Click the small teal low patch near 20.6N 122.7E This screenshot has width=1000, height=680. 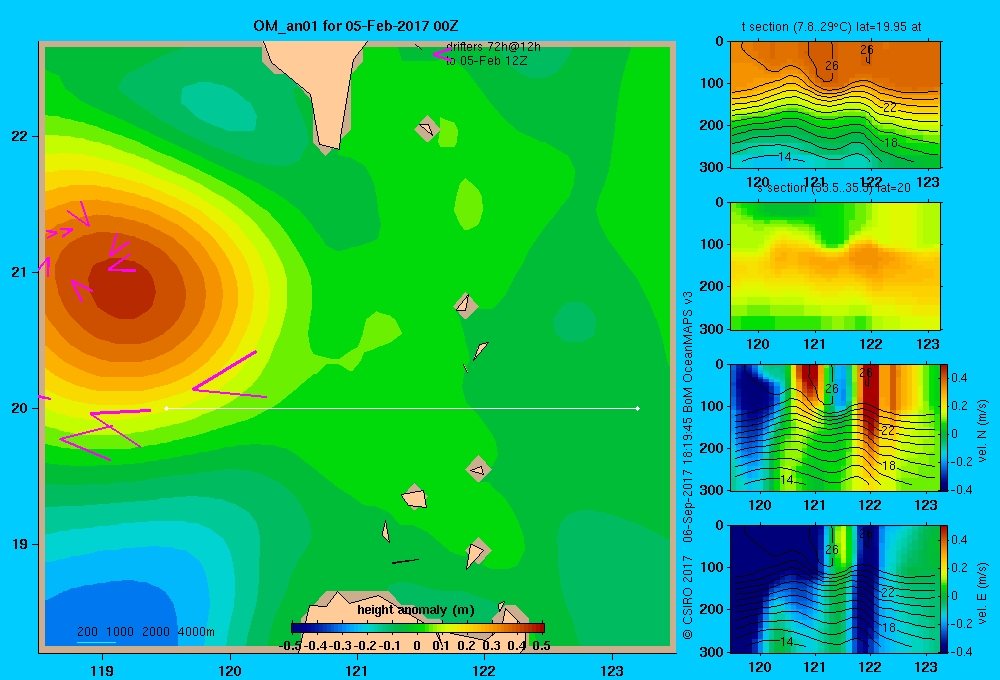coord(574,322)
